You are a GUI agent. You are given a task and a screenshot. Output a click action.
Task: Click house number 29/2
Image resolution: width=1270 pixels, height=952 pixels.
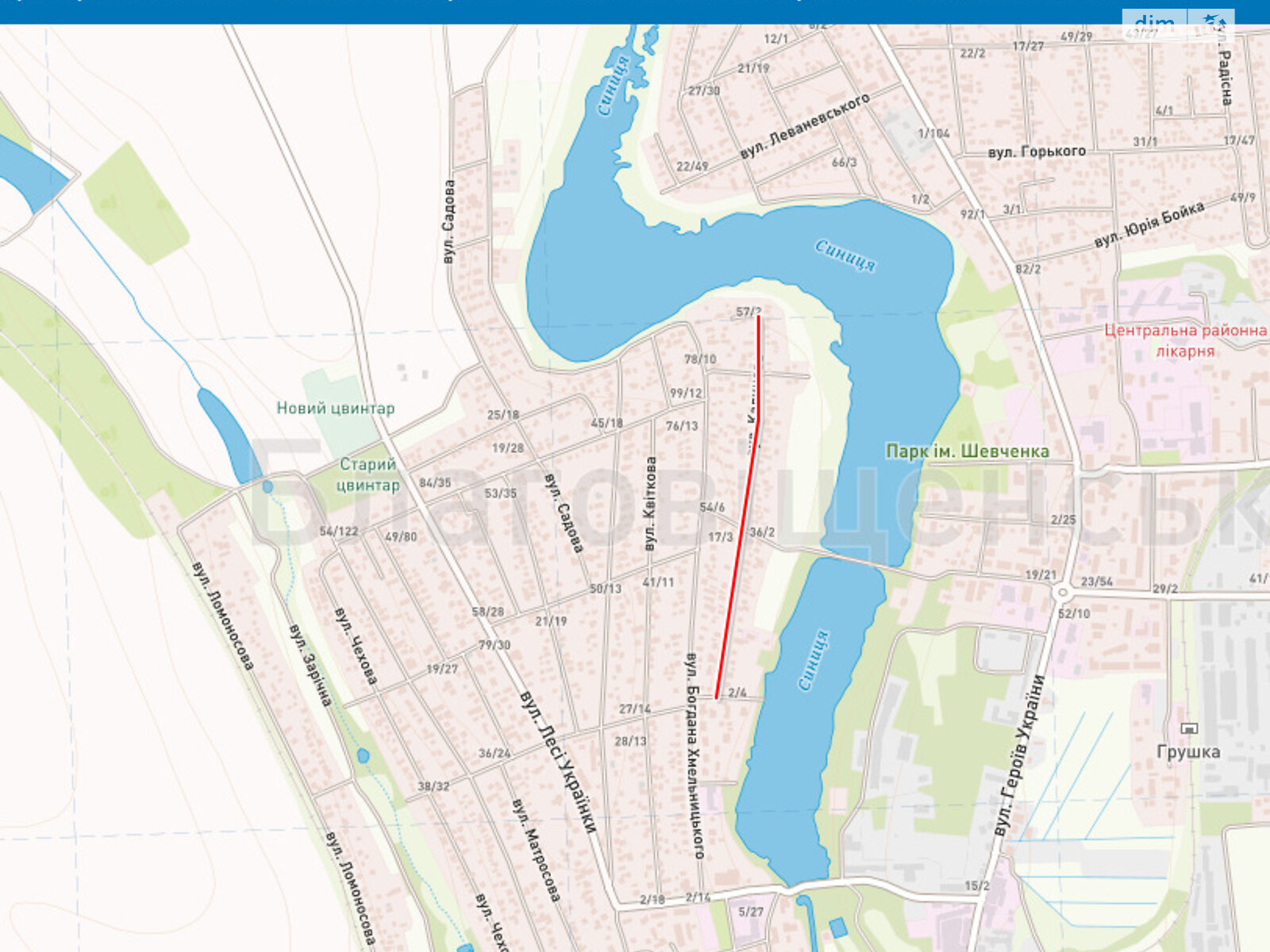pos(1166,589)
